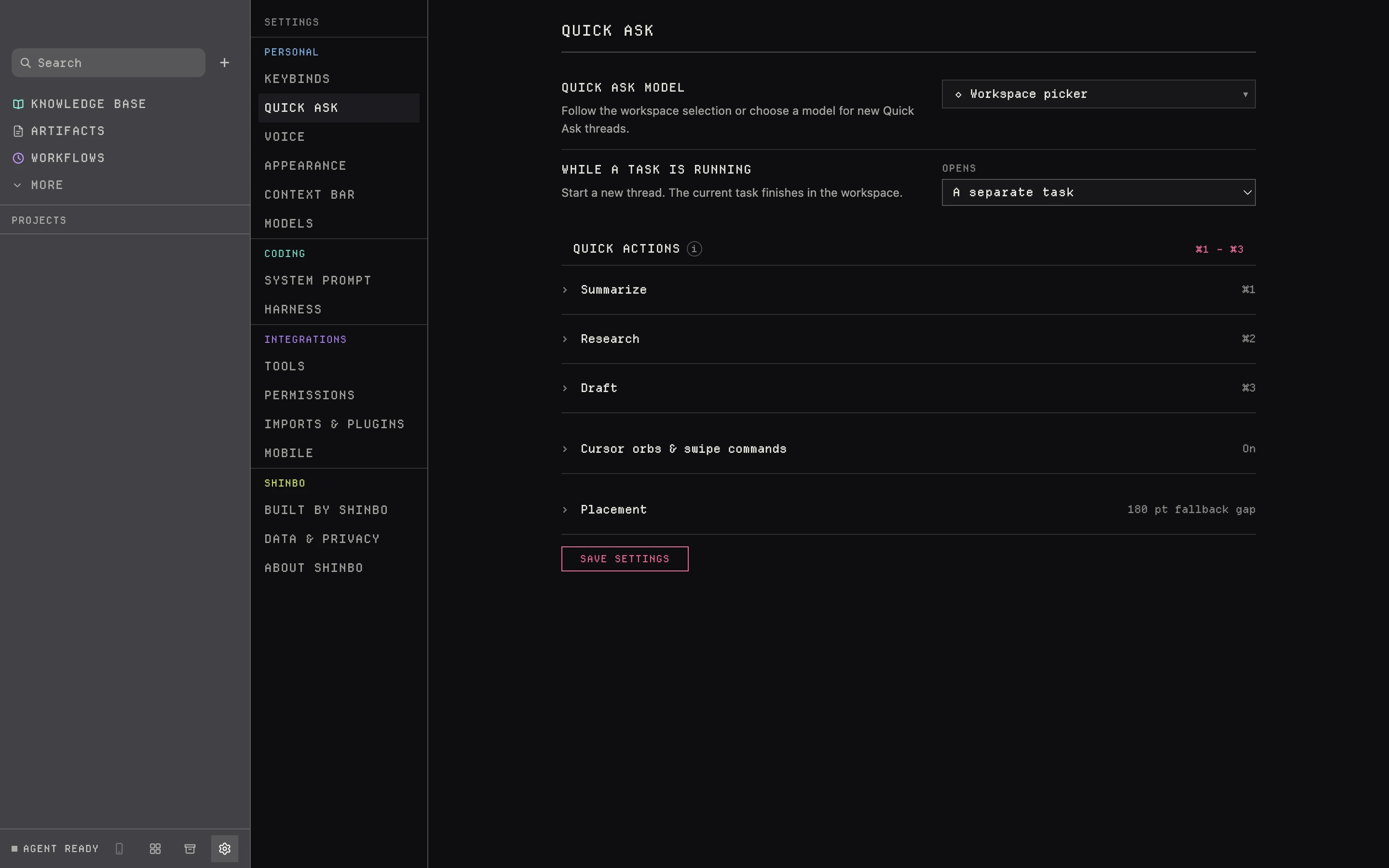Open Mobile settings
Image resolution: width=1389 pixels, height=868 pixels.
339,453
